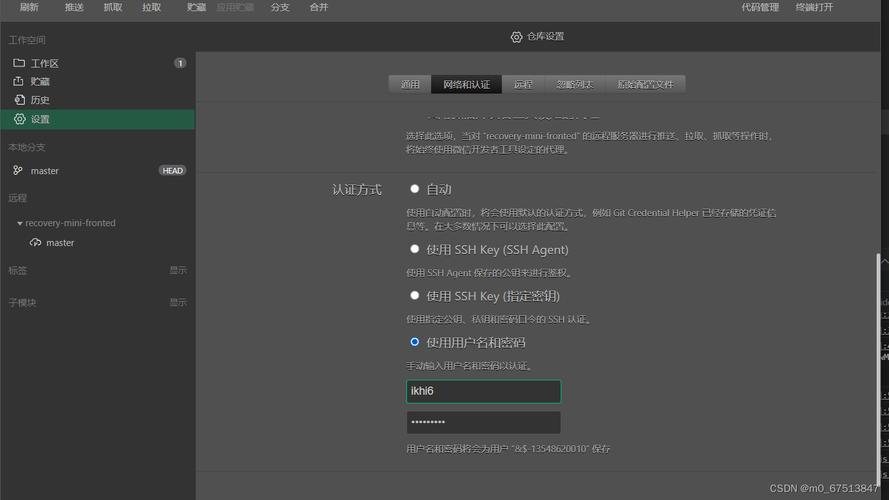Switch to the 通用 tab
Screen dimensions: 889x500
[410, 84]
